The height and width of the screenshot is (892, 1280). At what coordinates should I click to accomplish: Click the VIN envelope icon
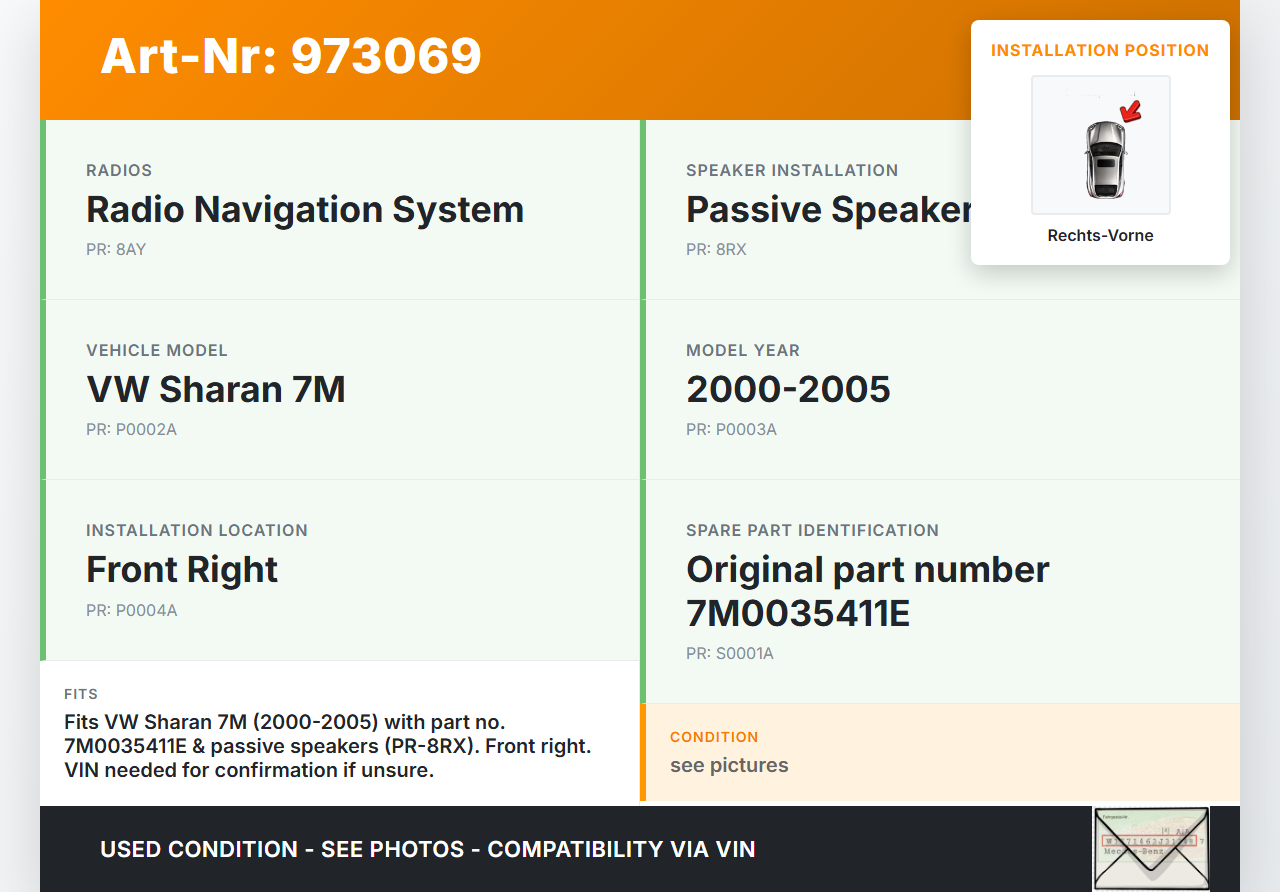(1150, 848)
